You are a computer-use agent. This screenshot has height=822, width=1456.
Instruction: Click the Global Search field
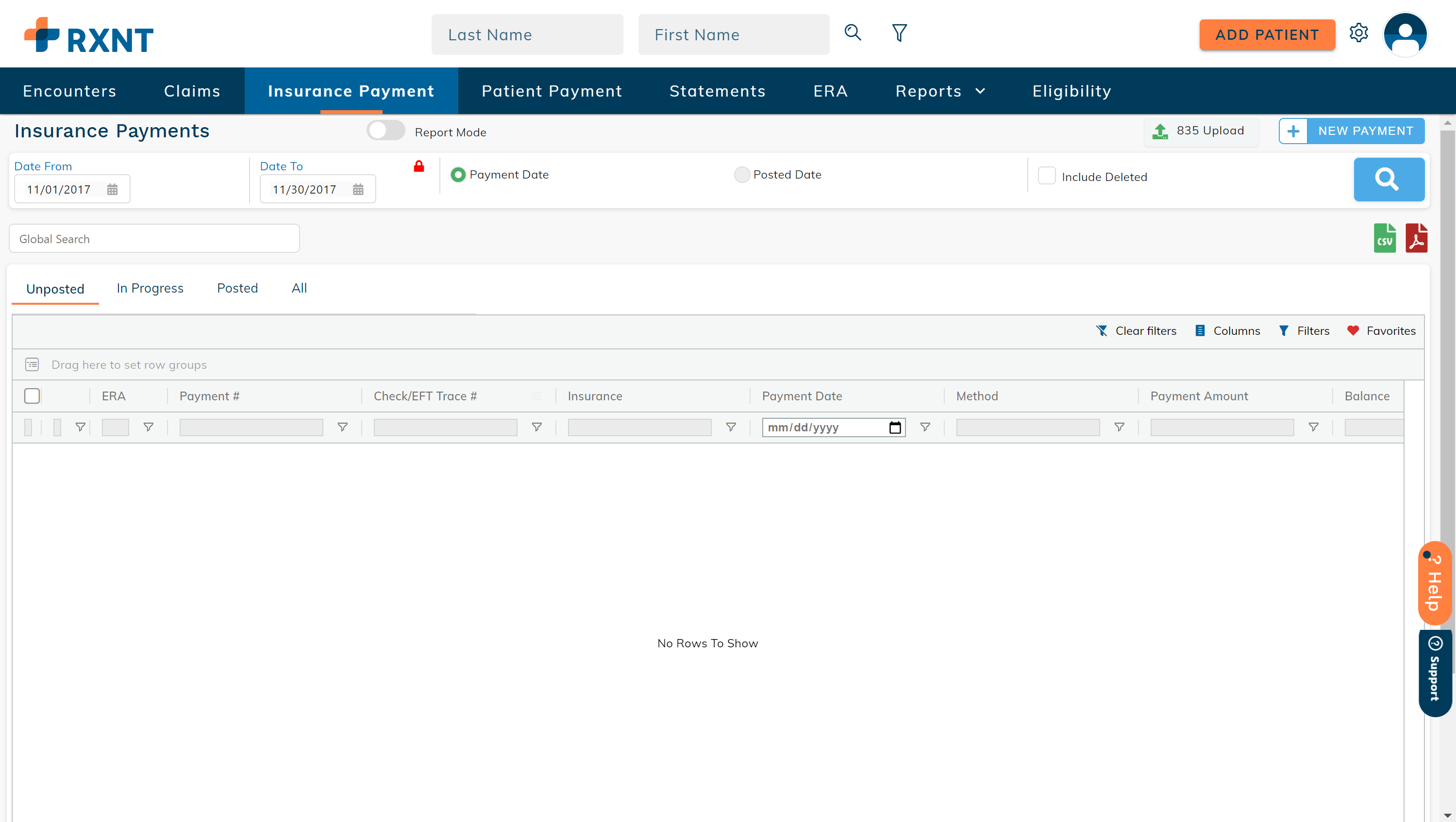154,238
